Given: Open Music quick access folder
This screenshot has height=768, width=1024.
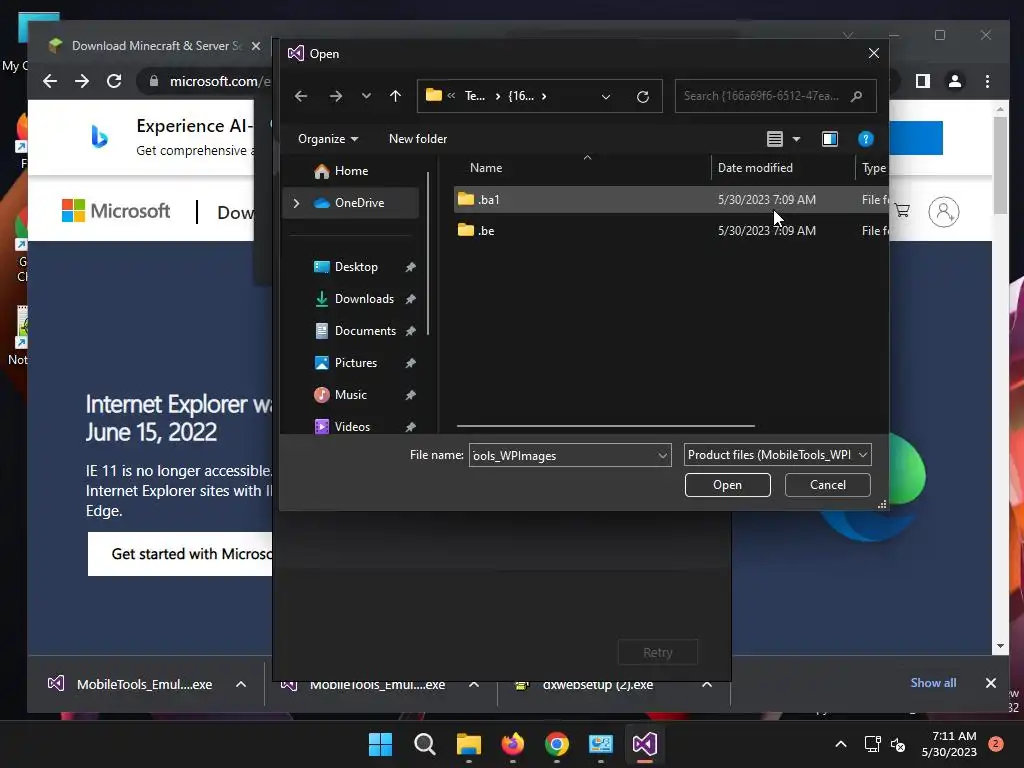Looking at the screenshot, I should (351, 394).
